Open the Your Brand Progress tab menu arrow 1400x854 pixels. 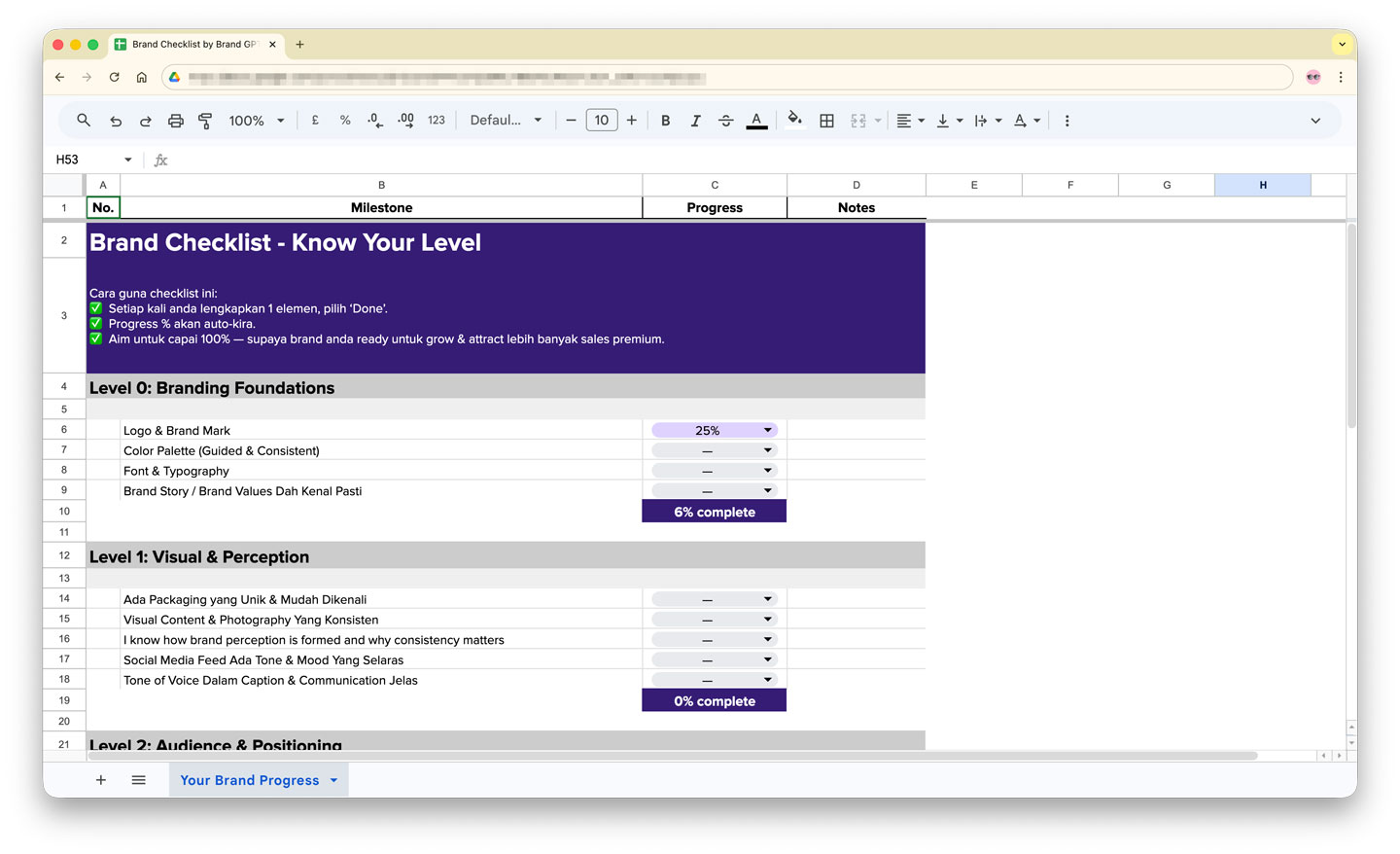pyautogui.click(x=333, y=780)
